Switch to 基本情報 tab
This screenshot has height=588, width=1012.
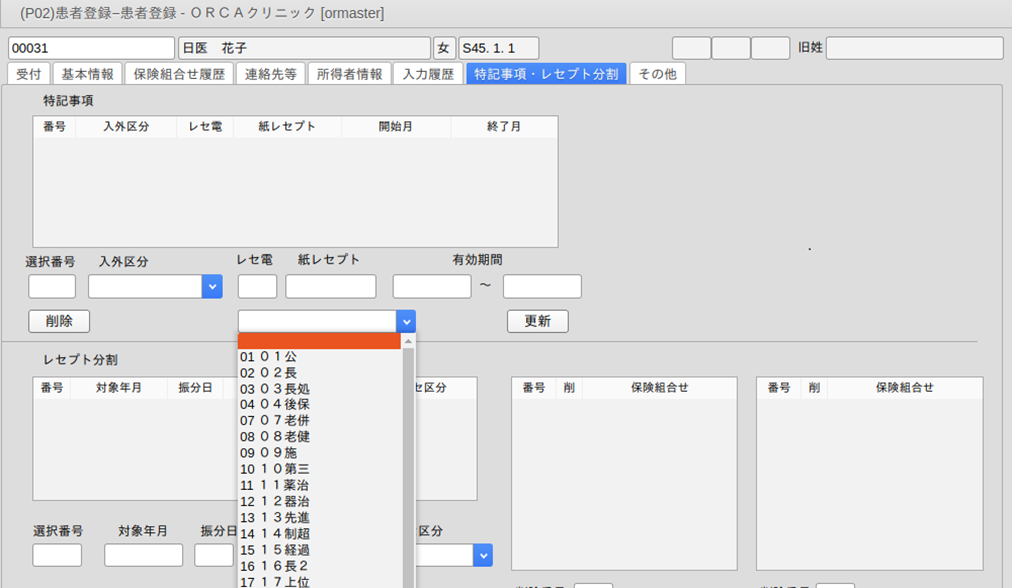(x=87, y=74)
